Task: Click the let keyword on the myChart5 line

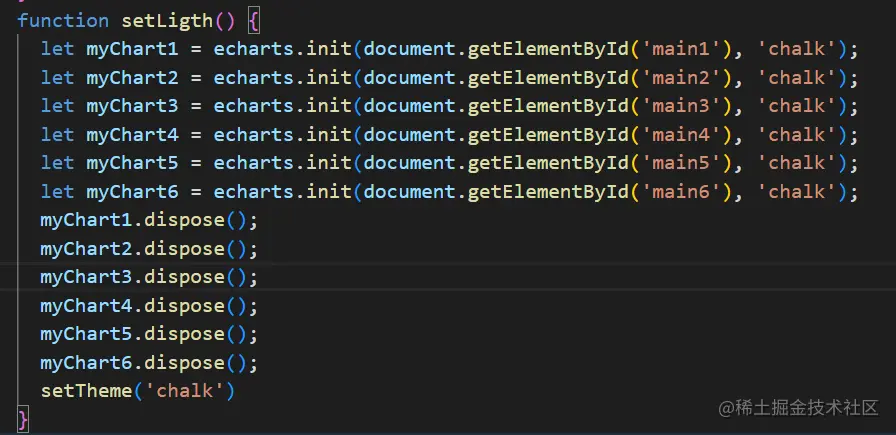Action: pyautogui.click(x=57, y=164)
